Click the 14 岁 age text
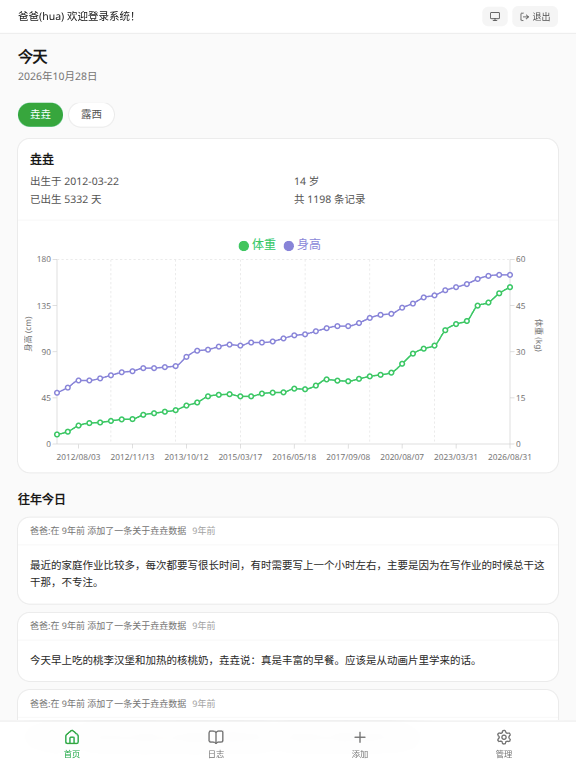 306,181
